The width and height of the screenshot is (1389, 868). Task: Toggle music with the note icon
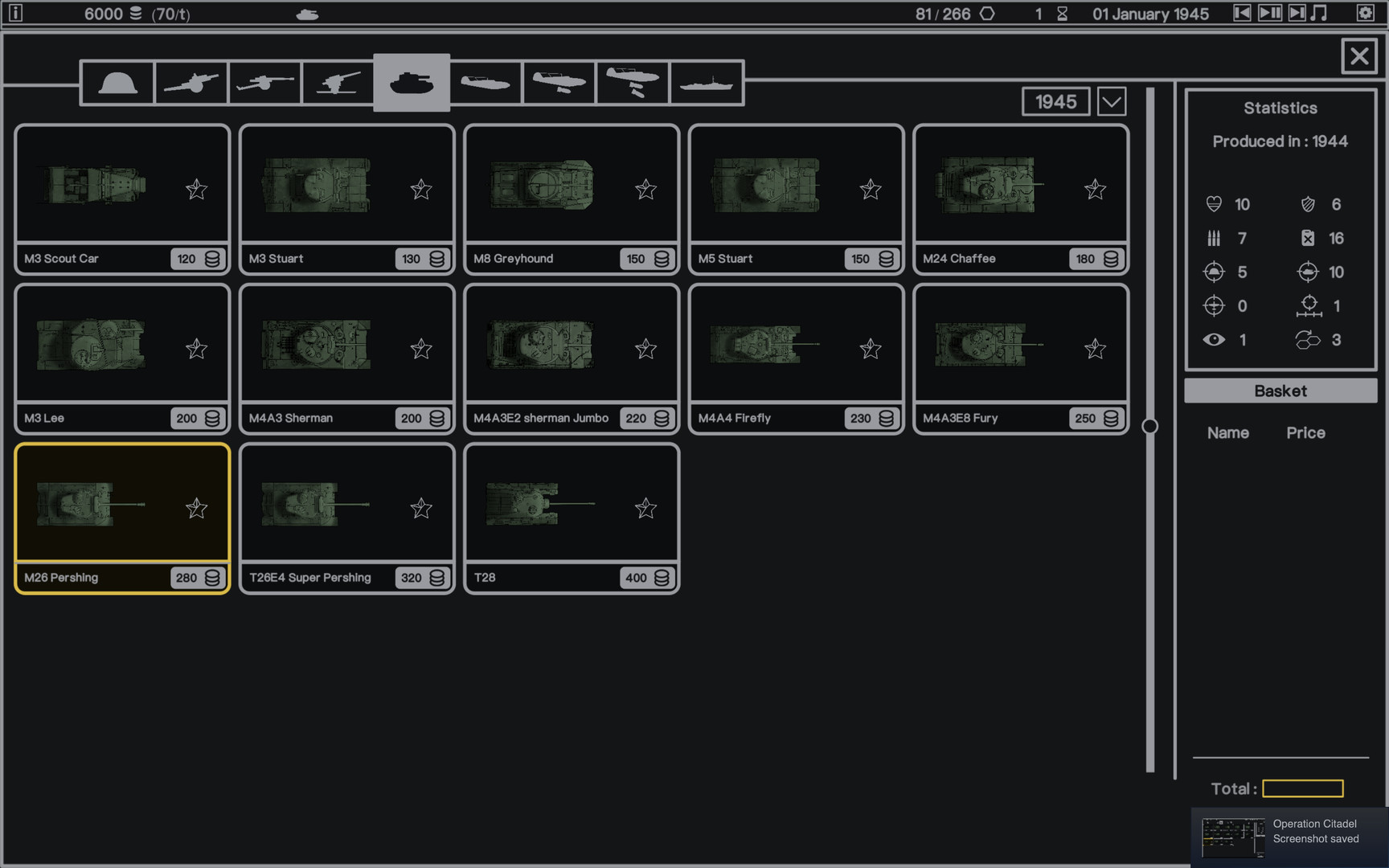point(1319,13)
